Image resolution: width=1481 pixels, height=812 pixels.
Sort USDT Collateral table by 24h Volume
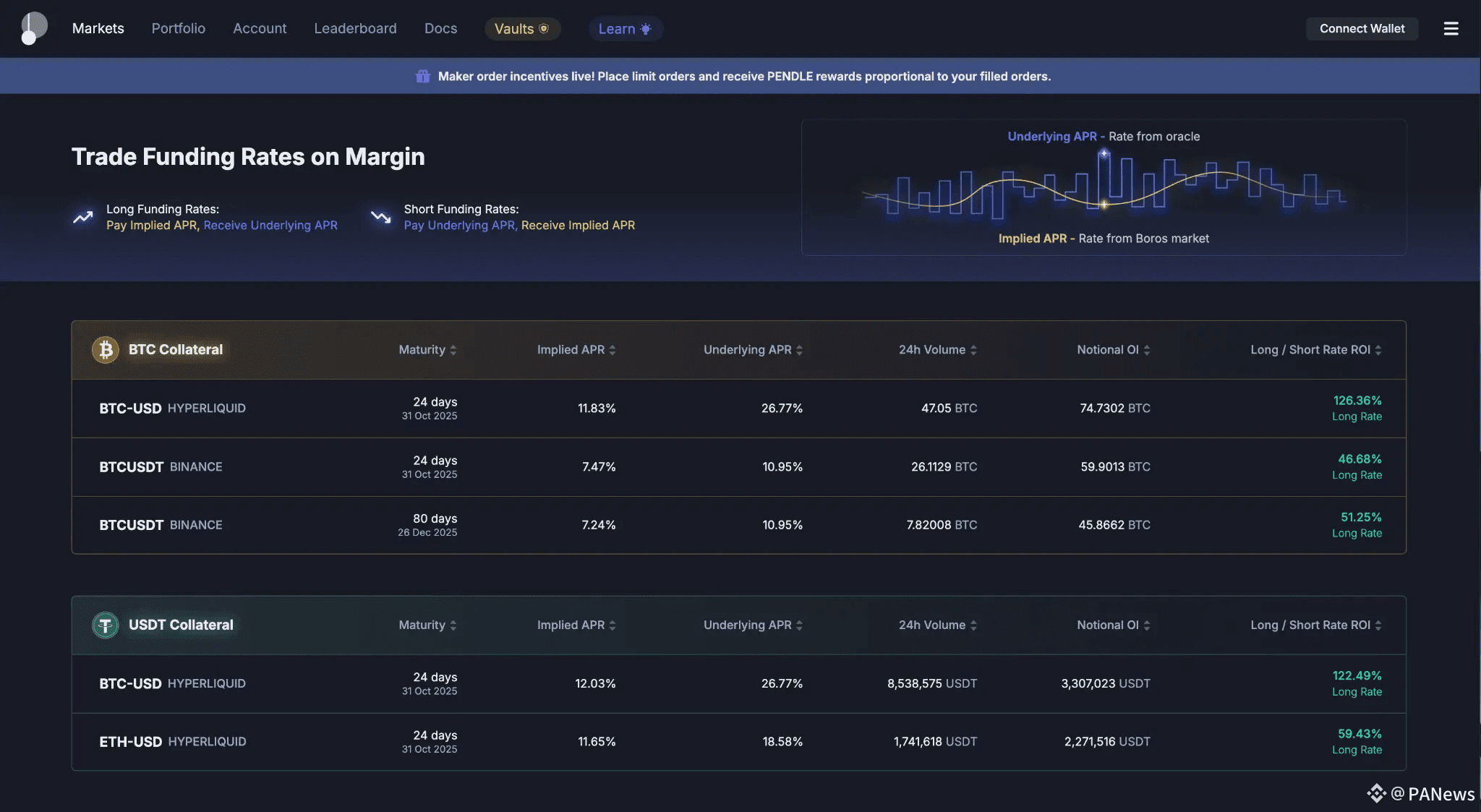click(x=937, y=625)
